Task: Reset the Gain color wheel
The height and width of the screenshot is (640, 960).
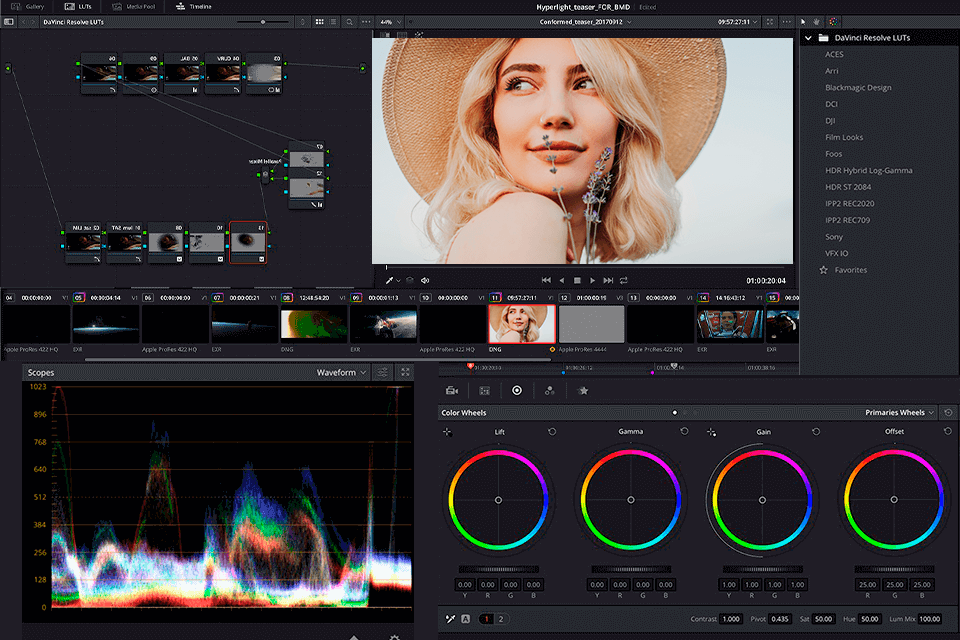Action: point(816,432)
